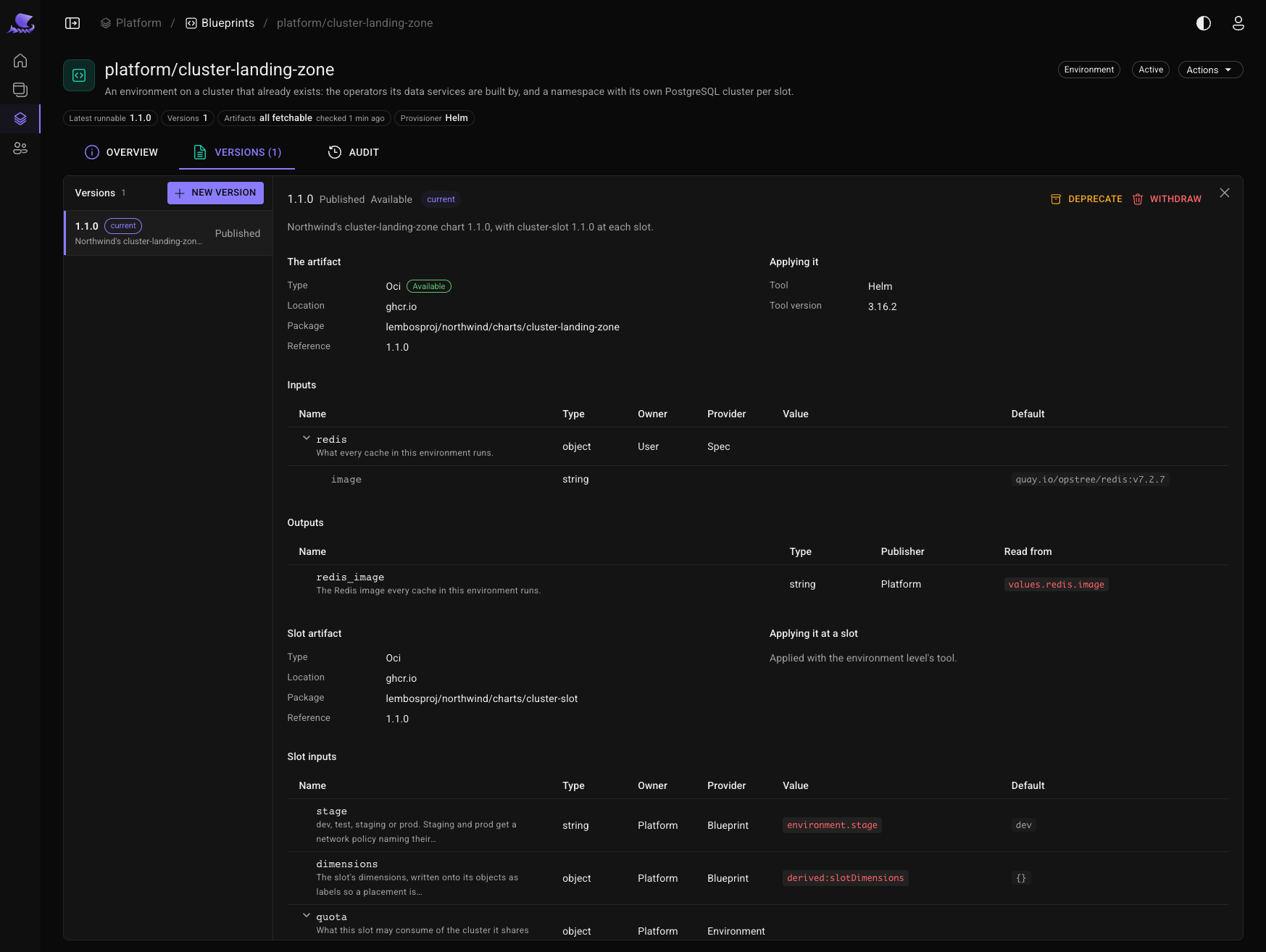Viewport: 1266px width, 952px height.
Task: Close the version detail panel
Action: pos(1225,193)
